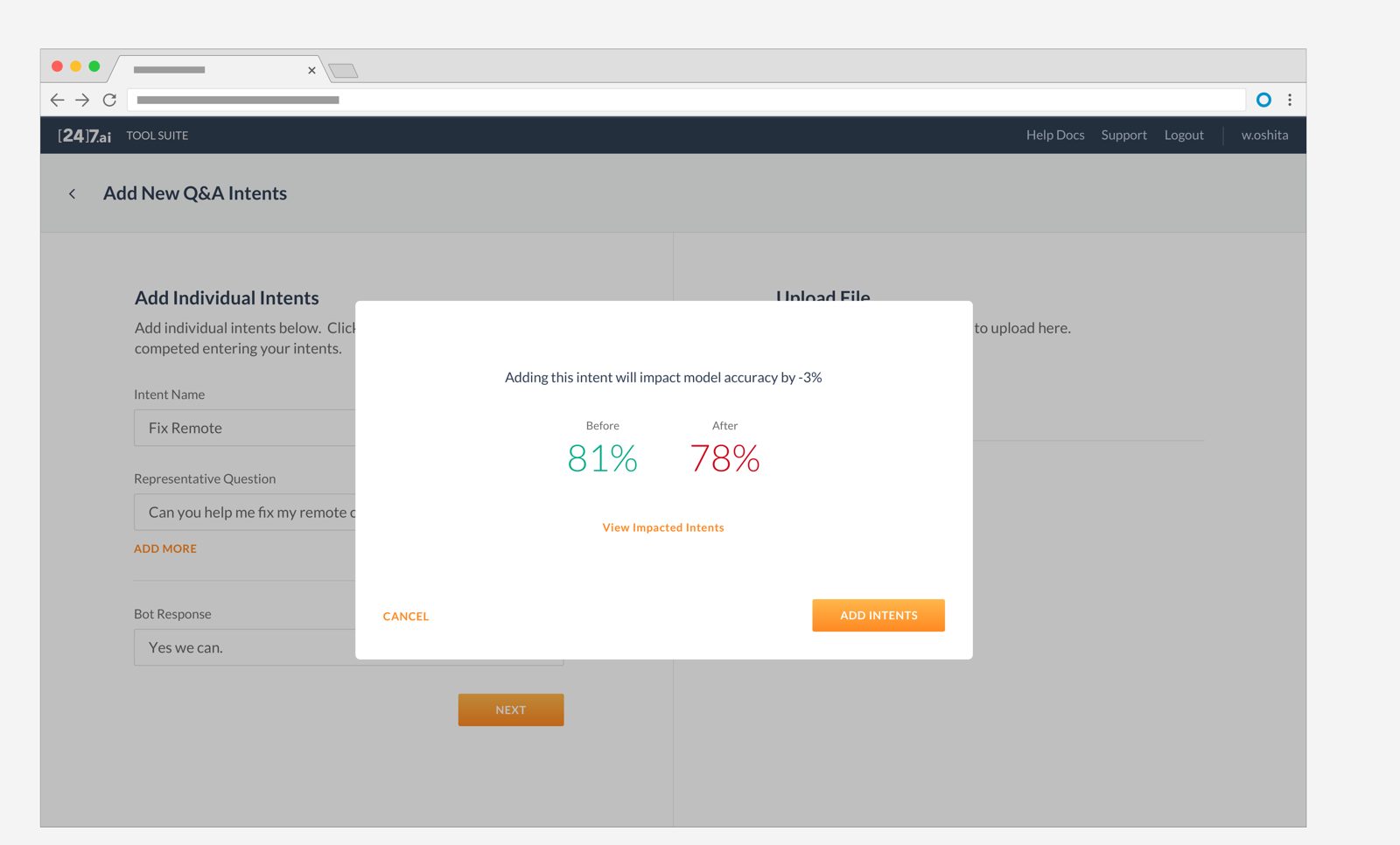This screenshot has height=845, width=1400.
Task: Cancel the accuracy impact dialog
Action: pyautogui.click(x=406, y=617)
